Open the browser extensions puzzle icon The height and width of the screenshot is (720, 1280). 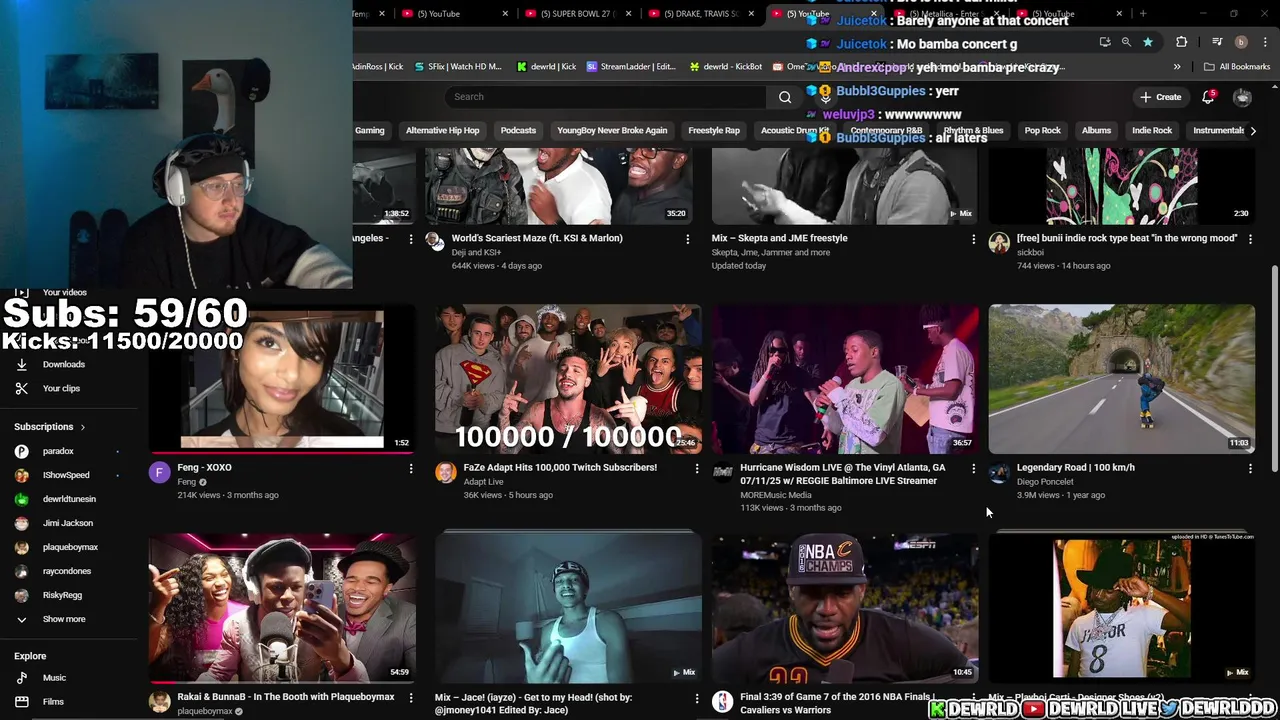point(1181,42)
